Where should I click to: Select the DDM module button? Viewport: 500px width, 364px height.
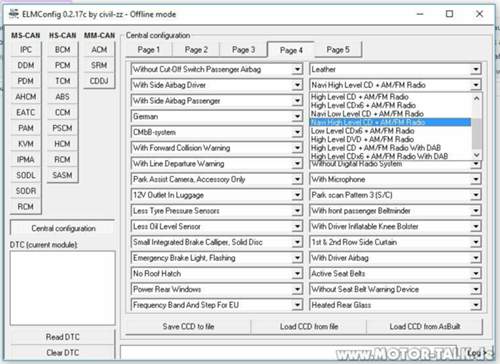[x=26, y=65]
